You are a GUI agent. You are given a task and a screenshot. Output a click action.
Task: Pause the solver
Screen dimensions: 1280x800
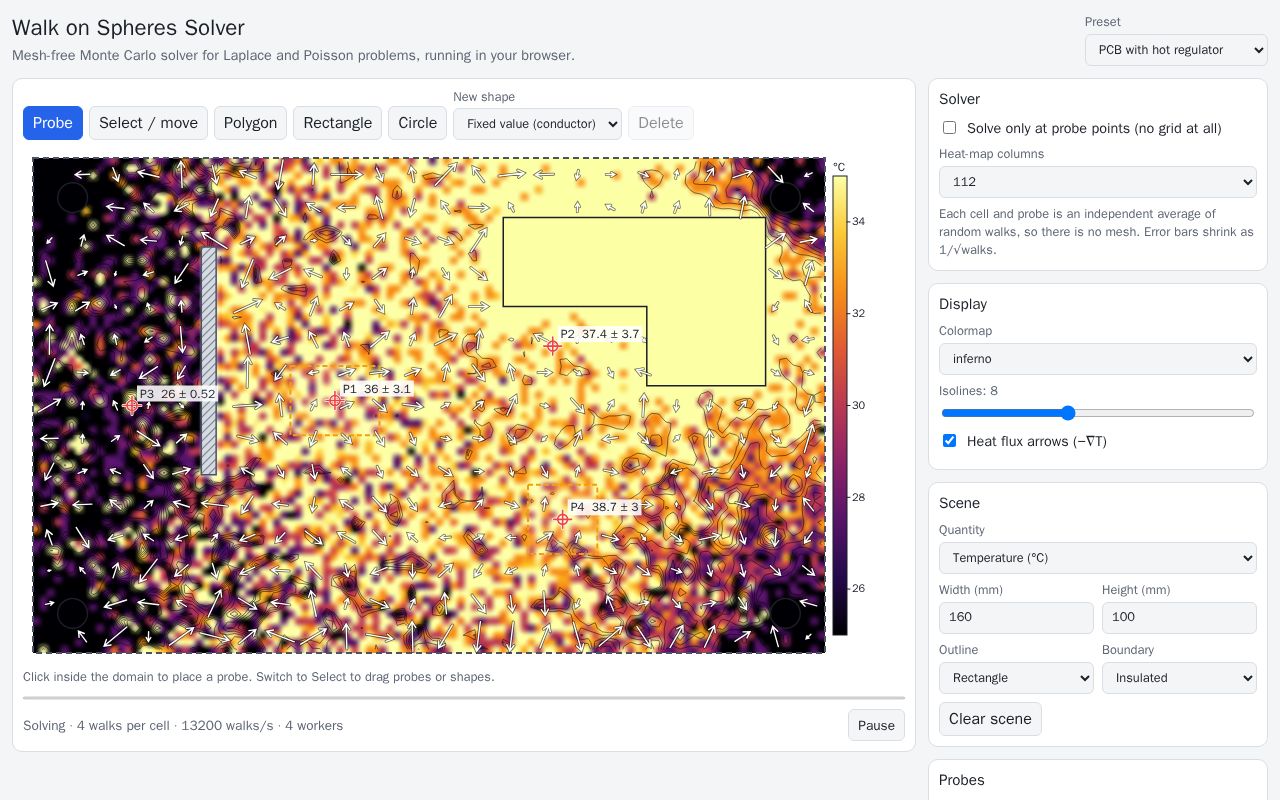tap(876, 725)
